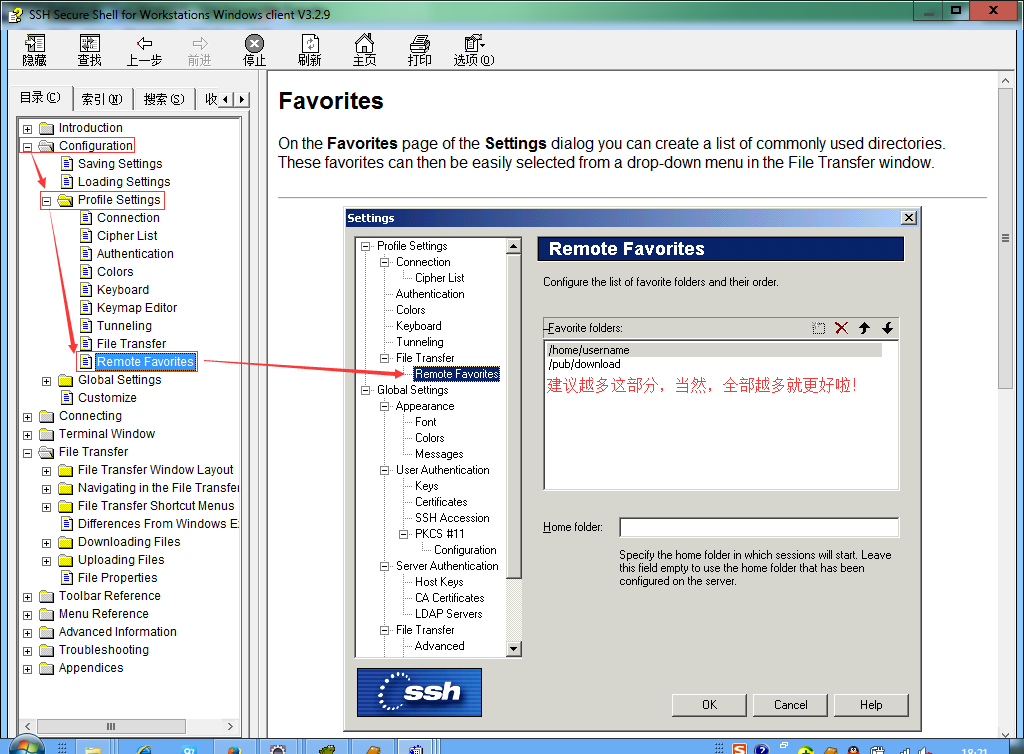Click the Windows Start button
The width and height of the screenshot is (1024, 754).
click(25, 745)
